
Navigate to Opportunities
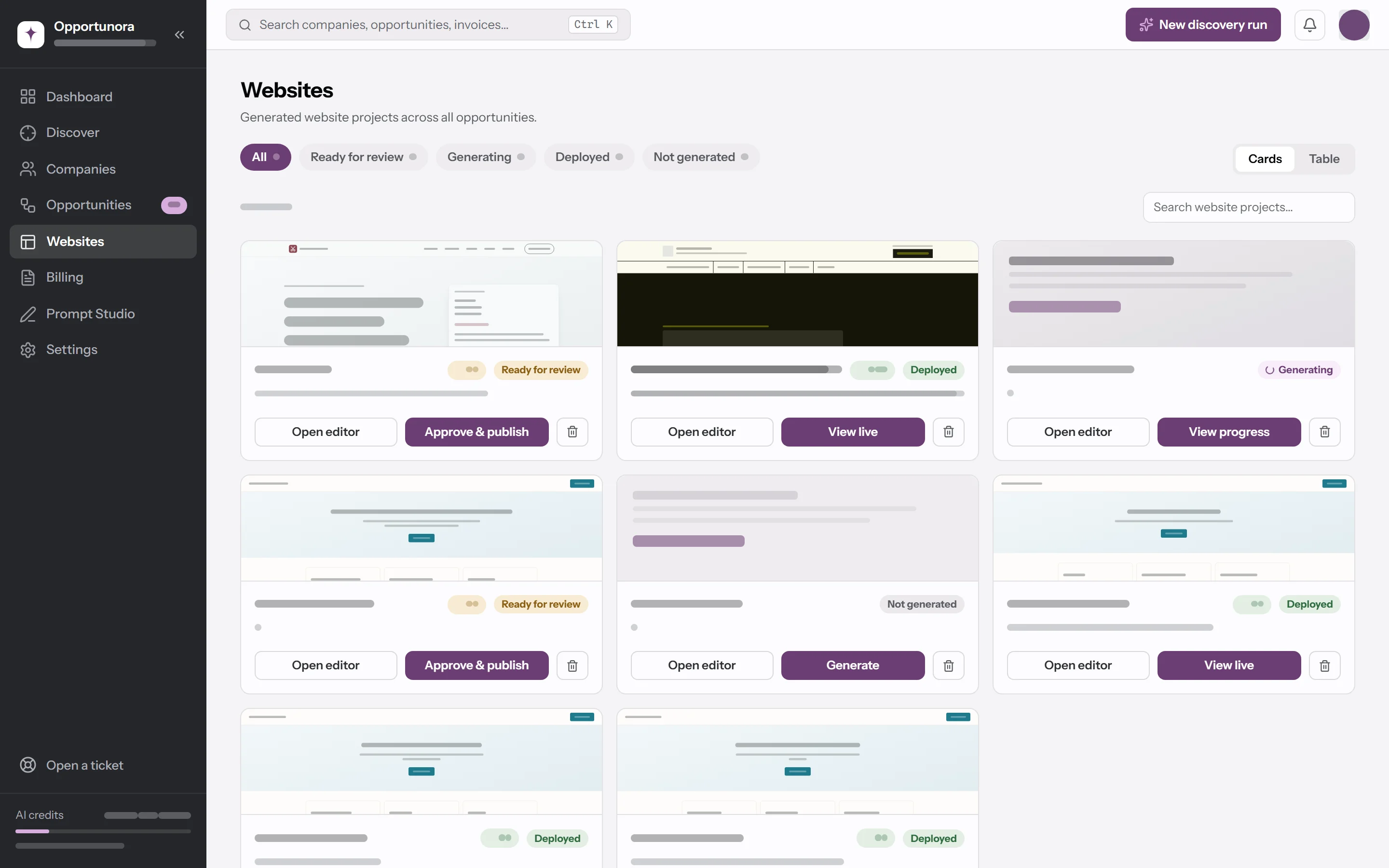pos(103,205)
